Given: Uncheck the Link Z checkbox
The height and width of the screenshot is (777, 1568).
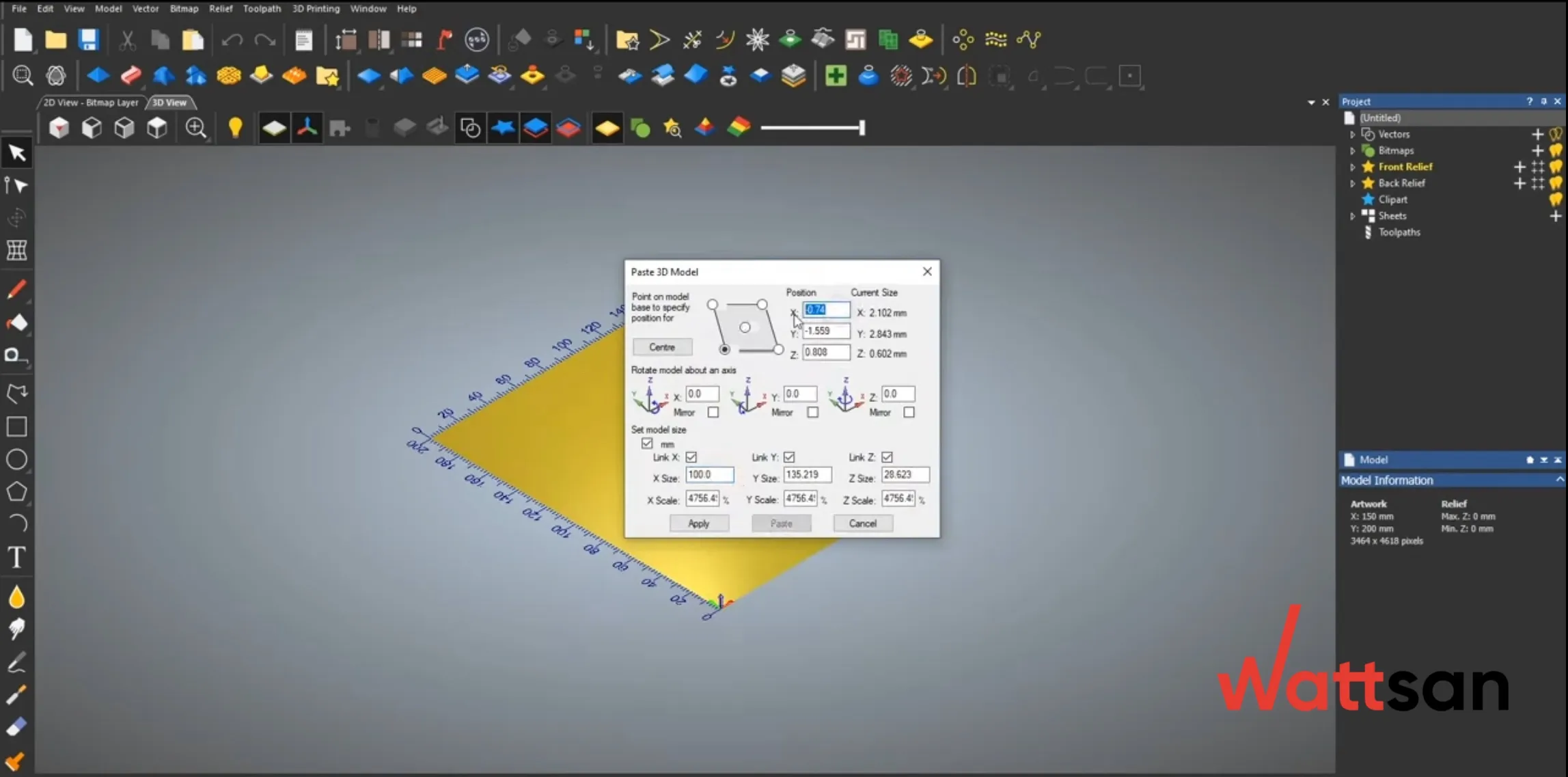Looking at the screenshot, I should 887,457.
